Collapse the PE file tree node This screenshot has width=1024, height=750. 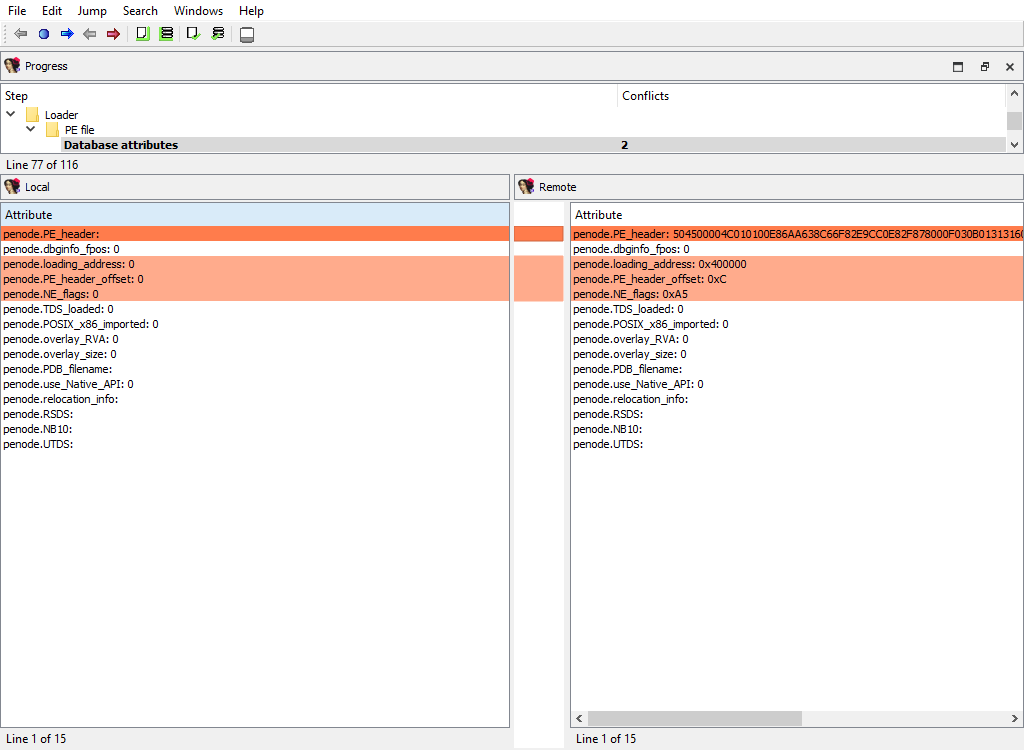31,130
